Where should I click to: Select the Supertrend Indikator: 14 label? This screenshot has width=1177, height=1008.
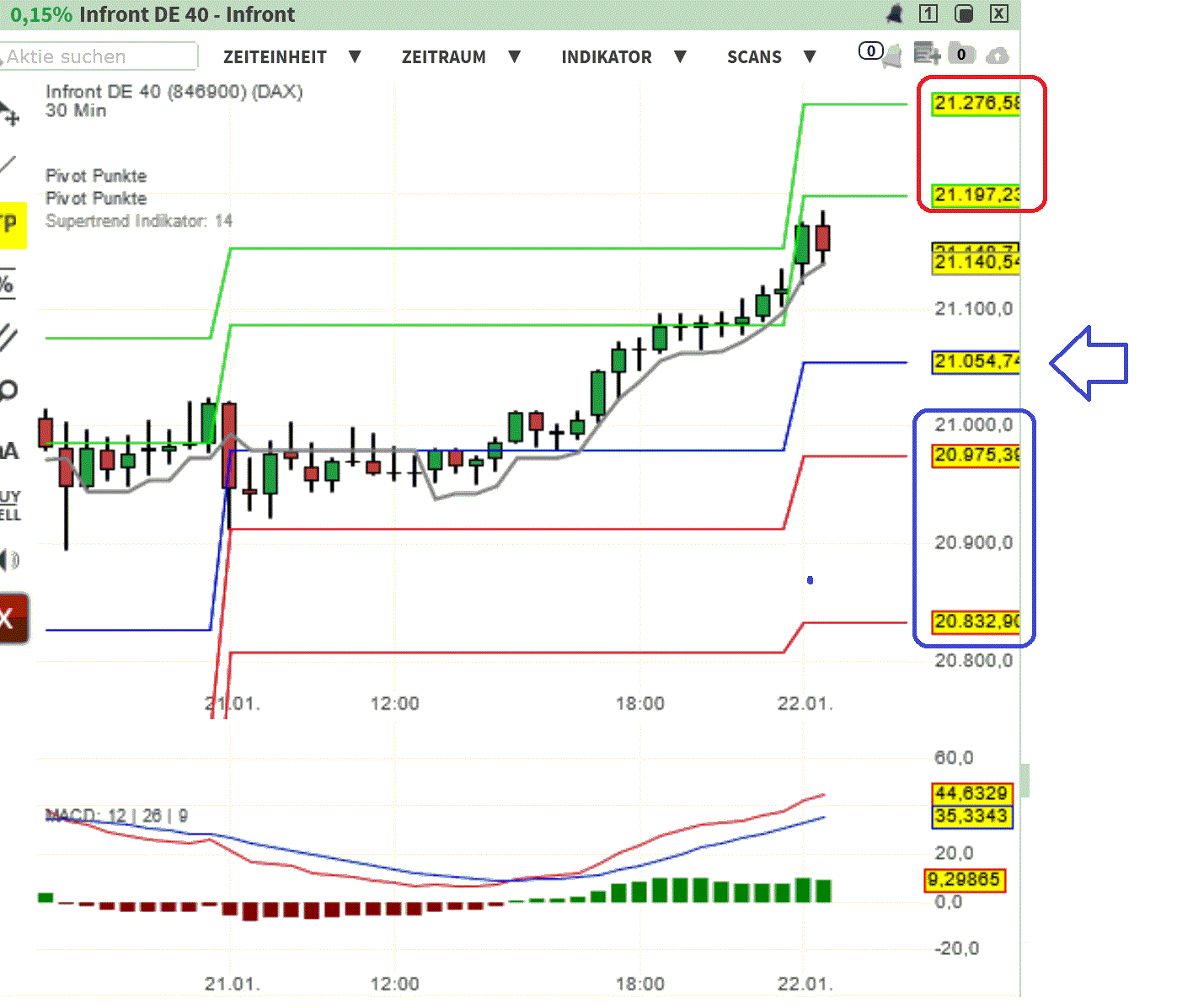pyautogui.click(x=139, y=221)
